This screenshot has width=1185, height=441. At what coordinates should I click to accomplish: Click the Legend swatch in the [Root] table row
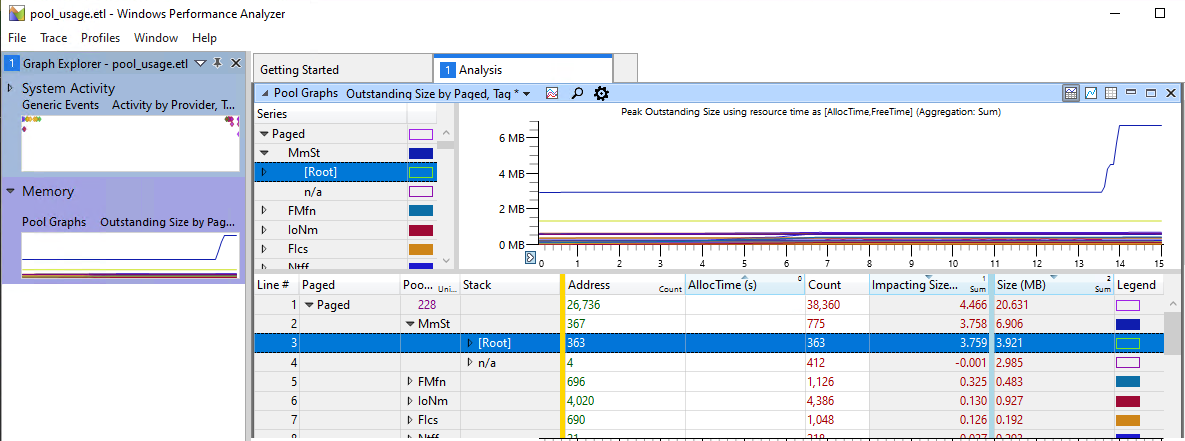[x=1128, y=344]
